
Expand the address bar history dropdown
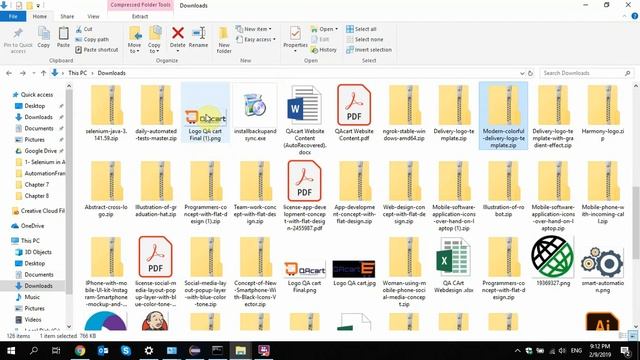pos(522,73)
